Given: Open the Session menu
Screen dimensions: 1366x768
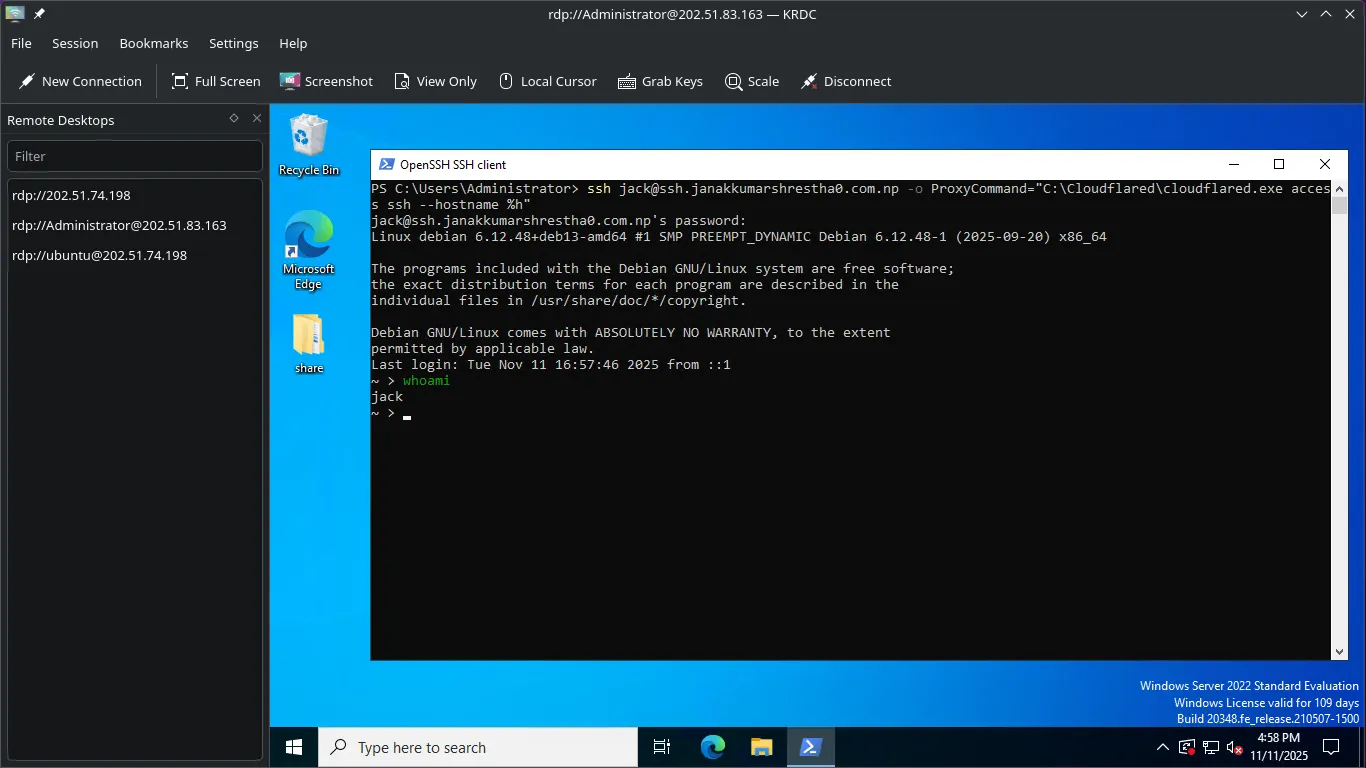Looking at the screenshot, I should click(75, 44).
